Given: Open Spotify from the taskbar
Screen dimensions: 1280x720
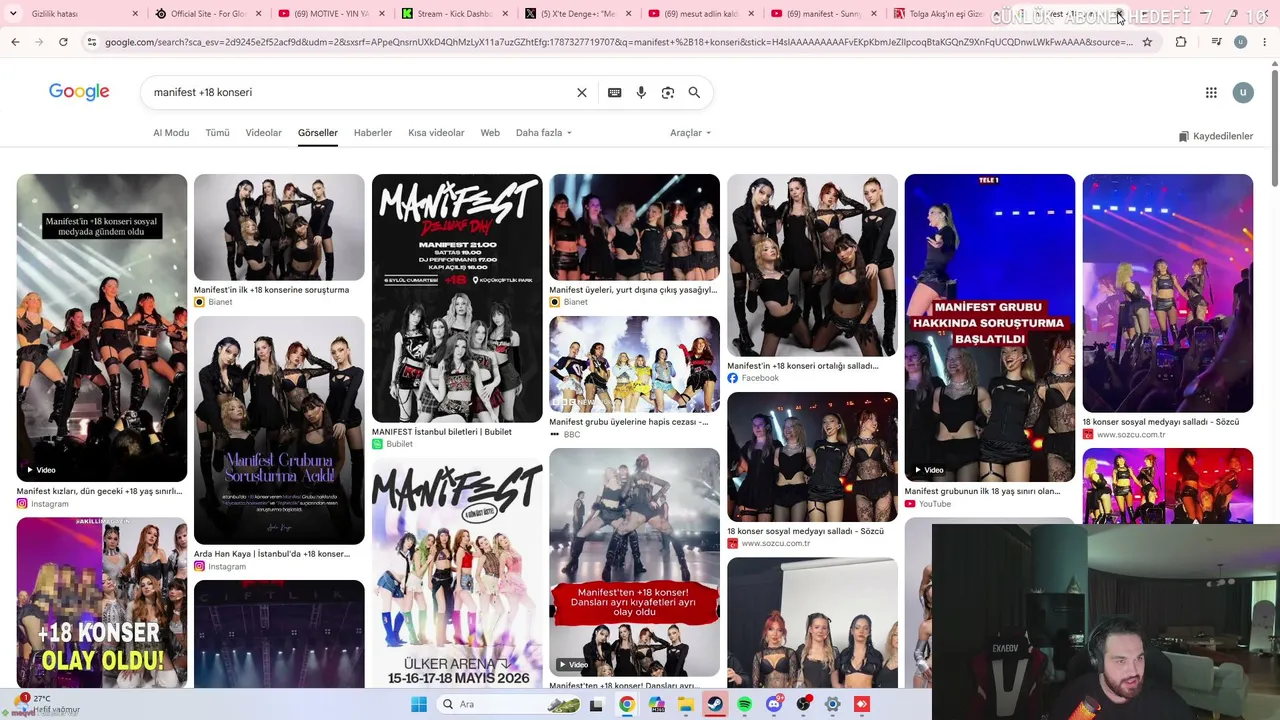Looking at the screenshot, I should (x=745, y=704).
